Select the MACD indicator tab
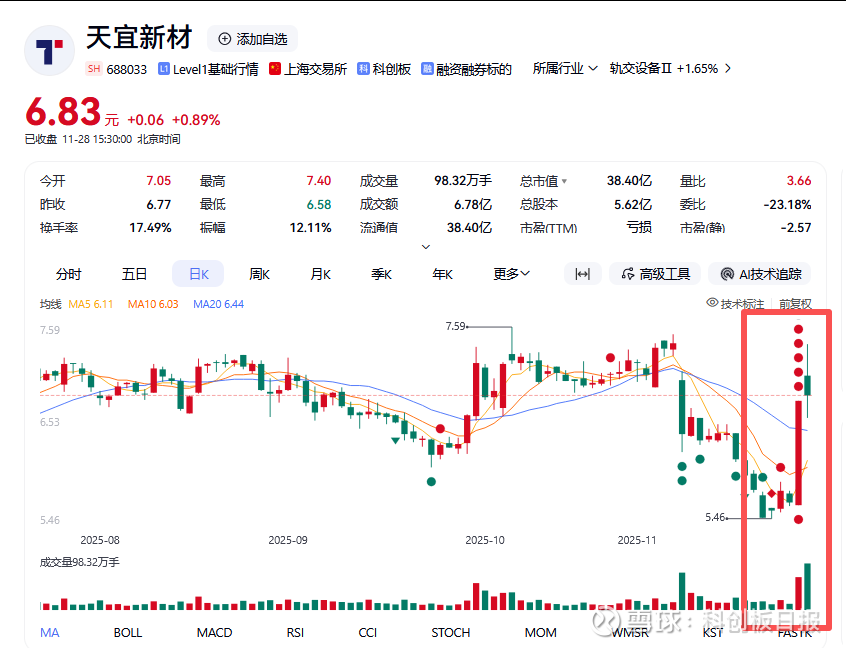 click(214, 632)
